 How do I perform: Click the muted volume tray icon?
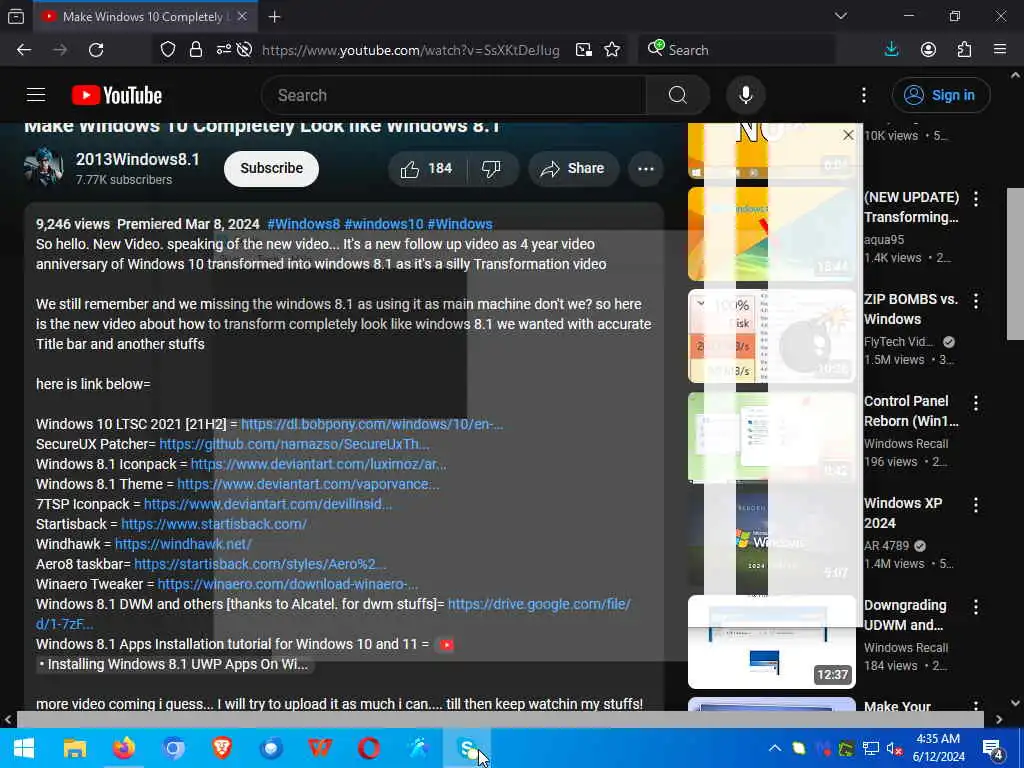[x=894, y=749]
